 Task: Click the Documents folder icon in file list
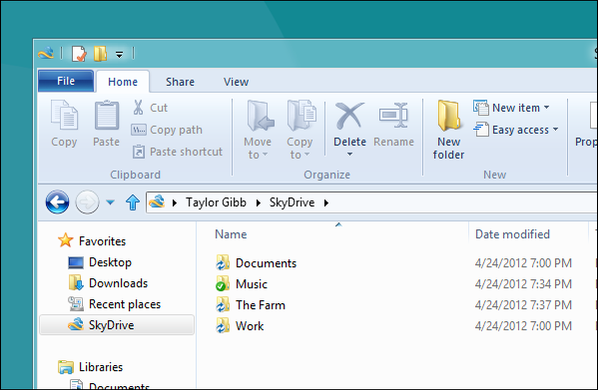(223, 263)
